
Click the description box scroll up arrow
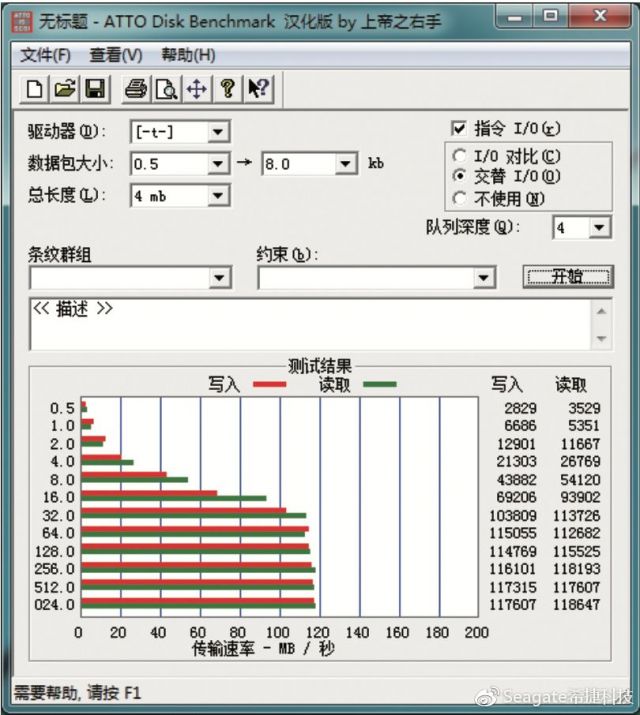[602, 311]
